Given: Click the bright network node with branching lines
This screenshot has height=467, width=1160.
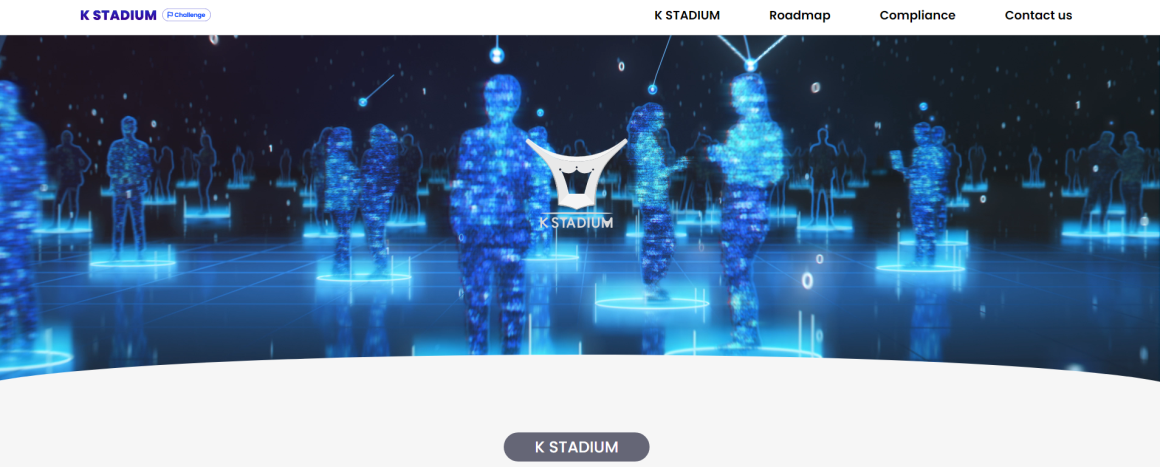Looking at the screenshot, I should 750,66.
